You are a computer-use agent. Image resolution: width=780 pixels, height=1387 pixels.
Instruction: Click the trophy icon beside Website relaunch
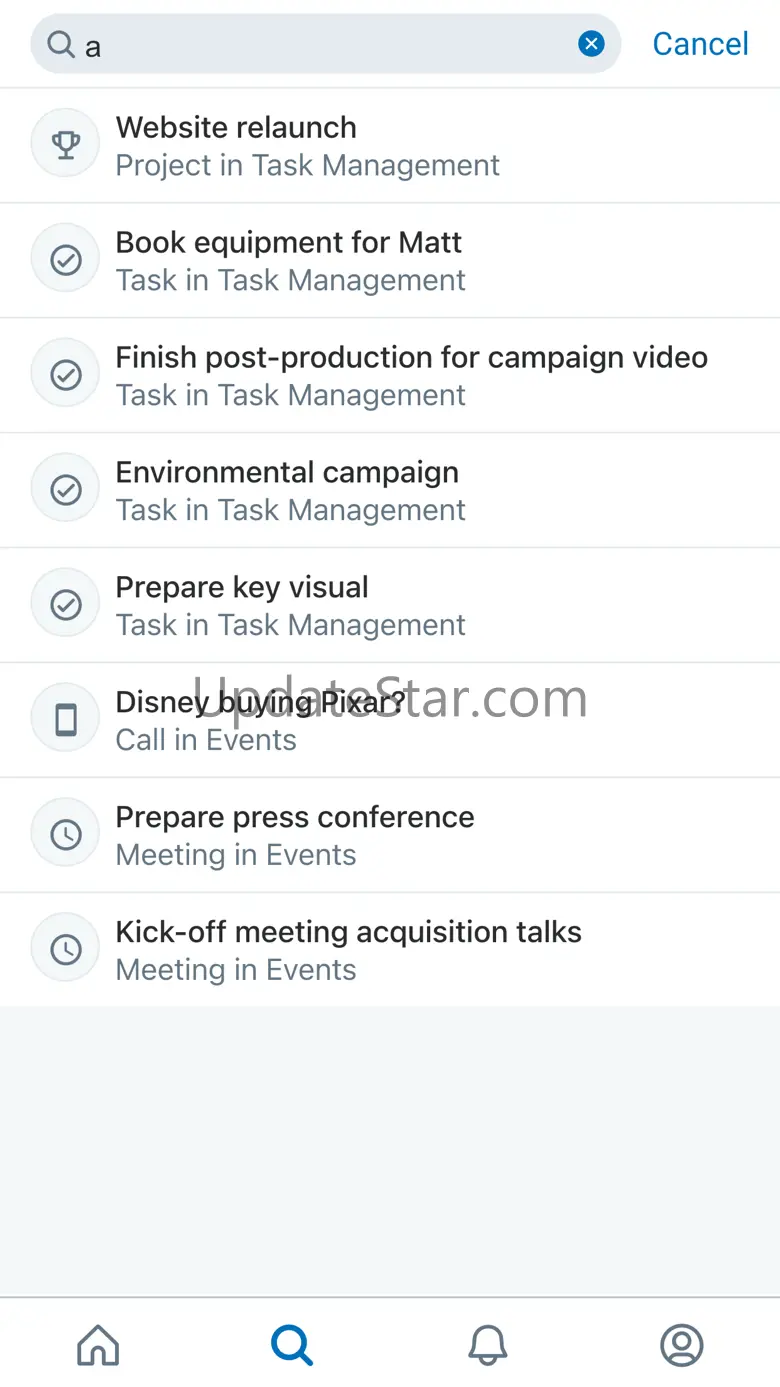(x=66, y=145)
